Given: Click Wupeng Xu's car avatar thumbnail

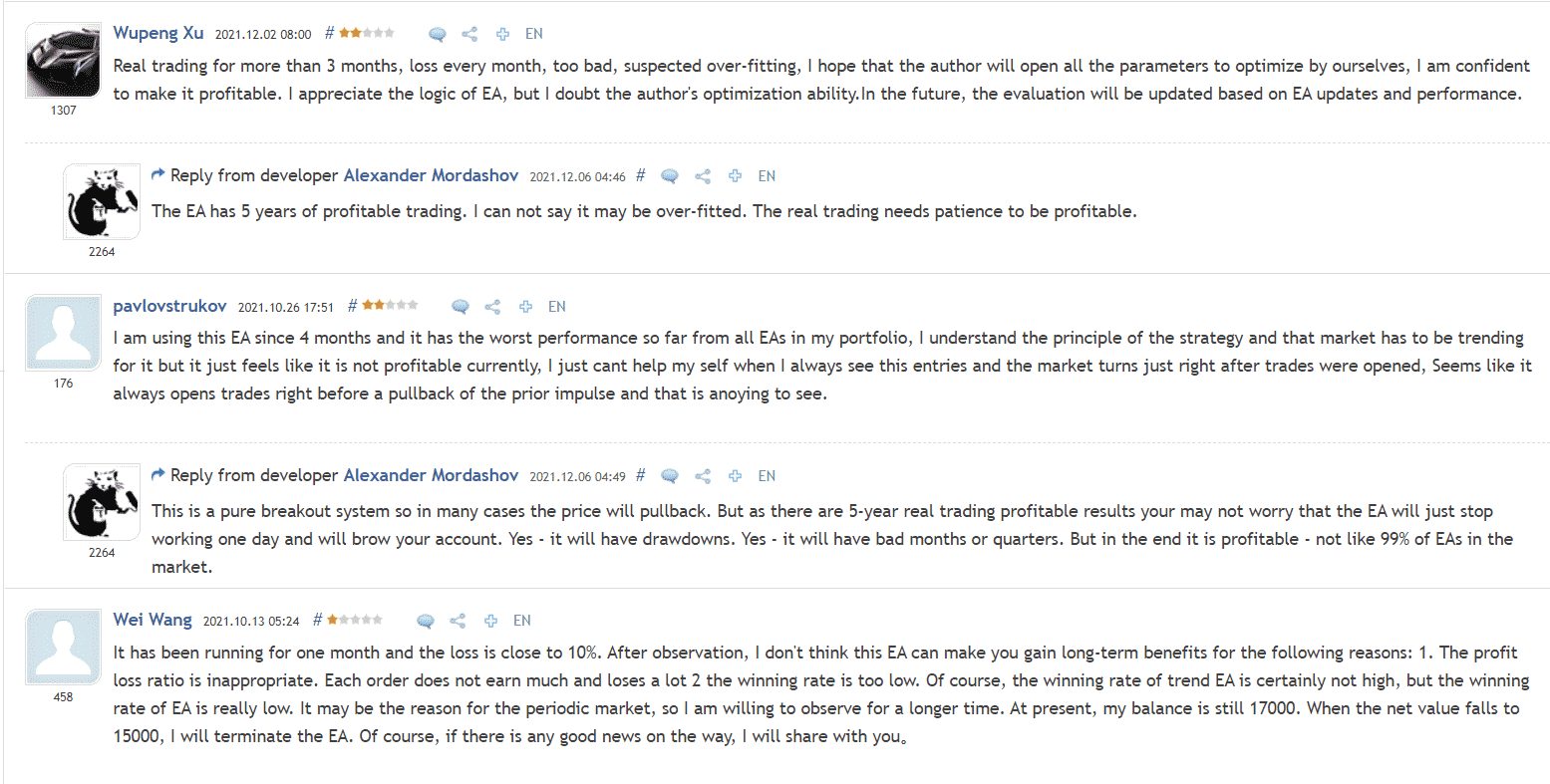Looking at the screenshot, I should click(63, 60).
